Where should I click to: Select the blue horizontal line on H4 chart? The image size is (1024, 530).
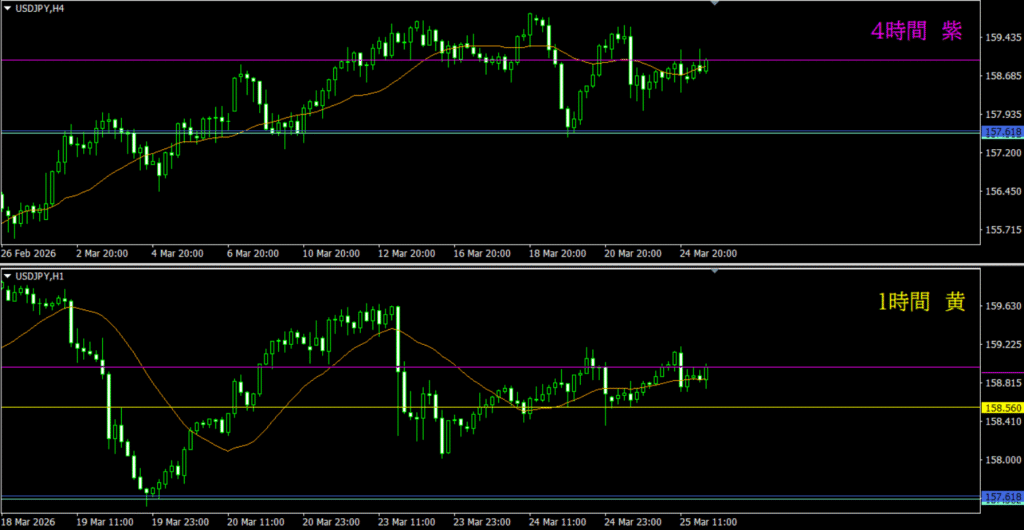pos(400,132)
